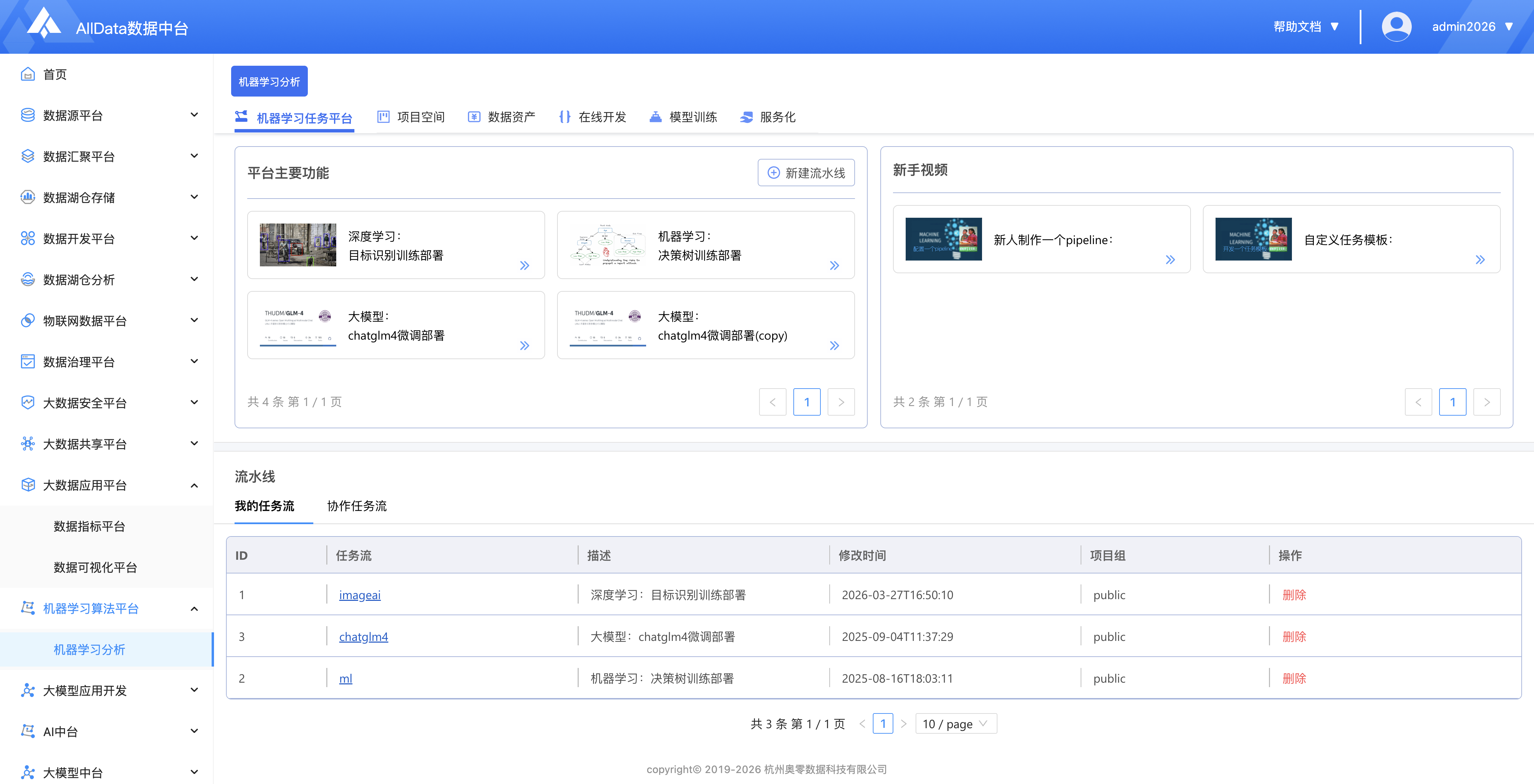The width and height of the screenshot is (1534, 784).
Task: Click the 数据源平台 database icon
Action: pos(27,115)
